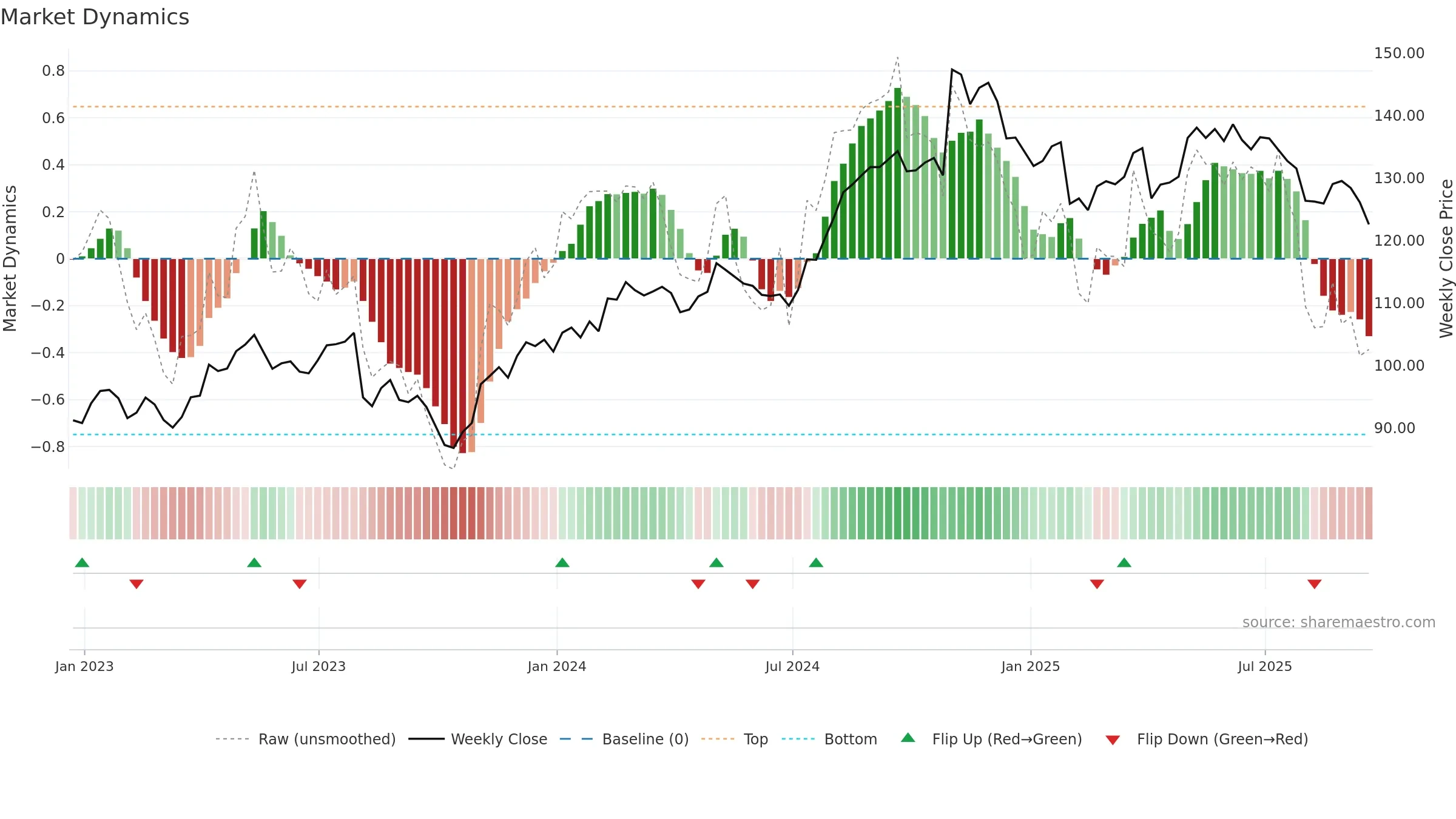Click the 0.2 left axis tick label

(x=53, y=212)
